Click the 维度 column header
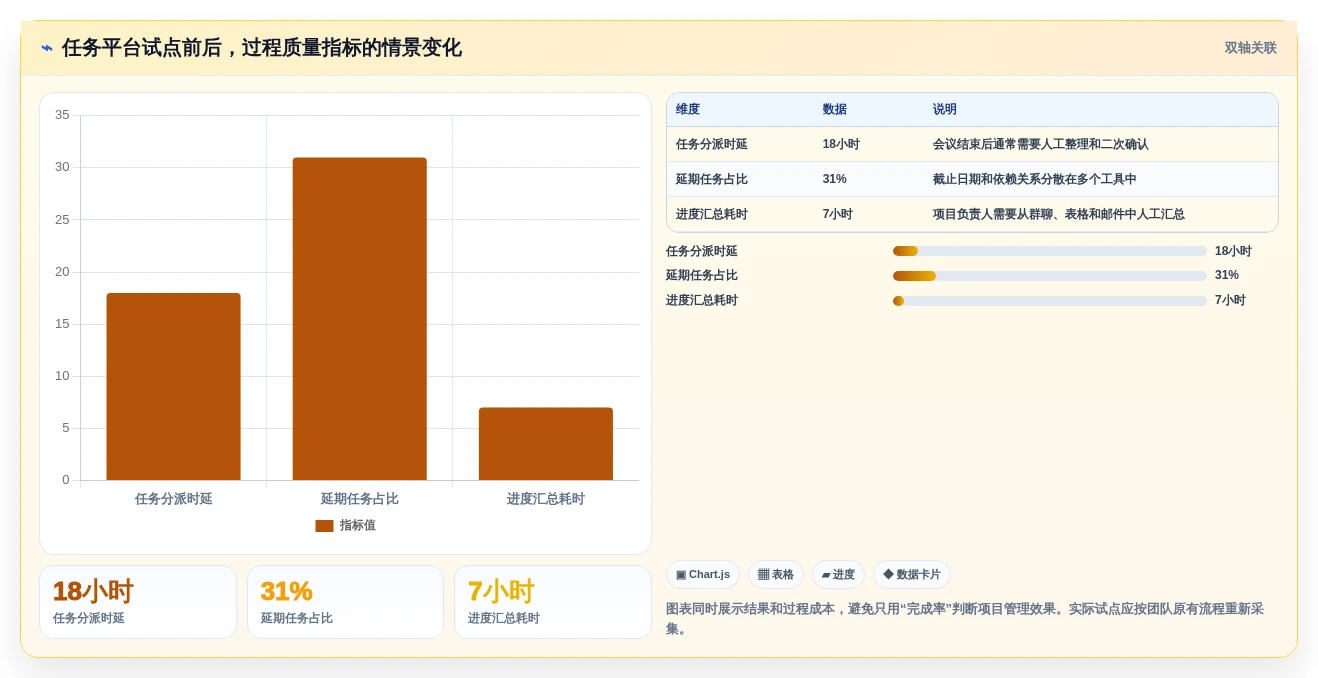This screenshot has height=678, width=1318. tap(688, 110)
